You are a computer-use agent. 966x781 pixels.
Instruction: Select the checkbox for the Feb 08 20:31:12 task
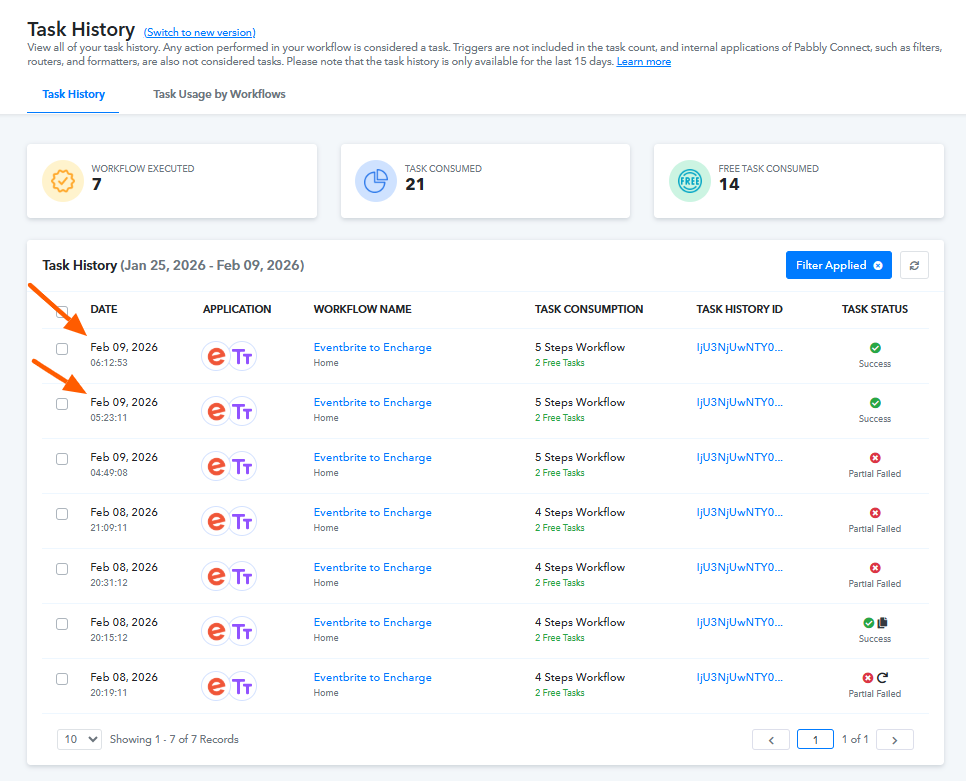(x=62, y=569)
